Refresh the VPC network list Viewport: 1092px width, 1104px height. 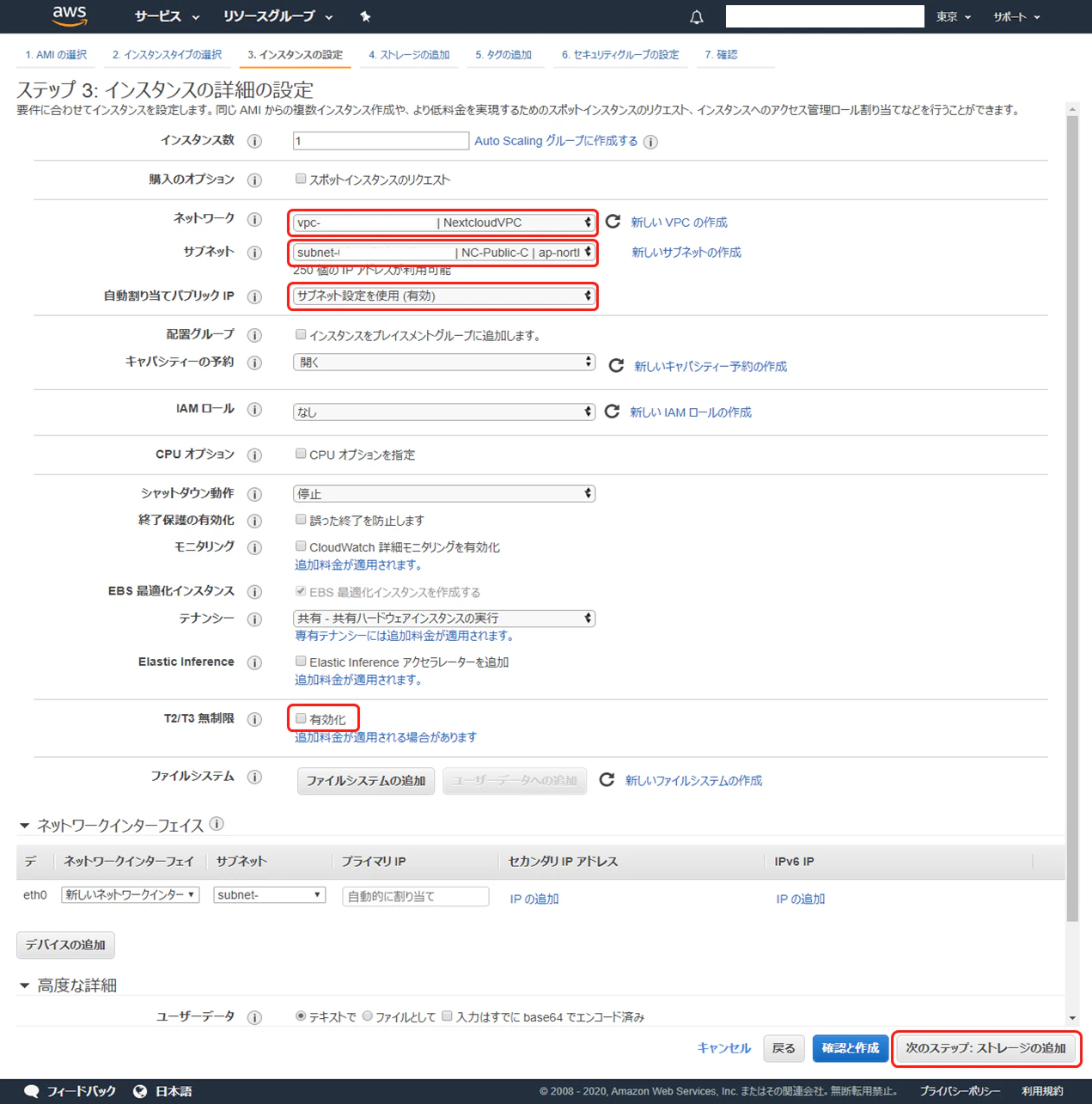(613, 222)
